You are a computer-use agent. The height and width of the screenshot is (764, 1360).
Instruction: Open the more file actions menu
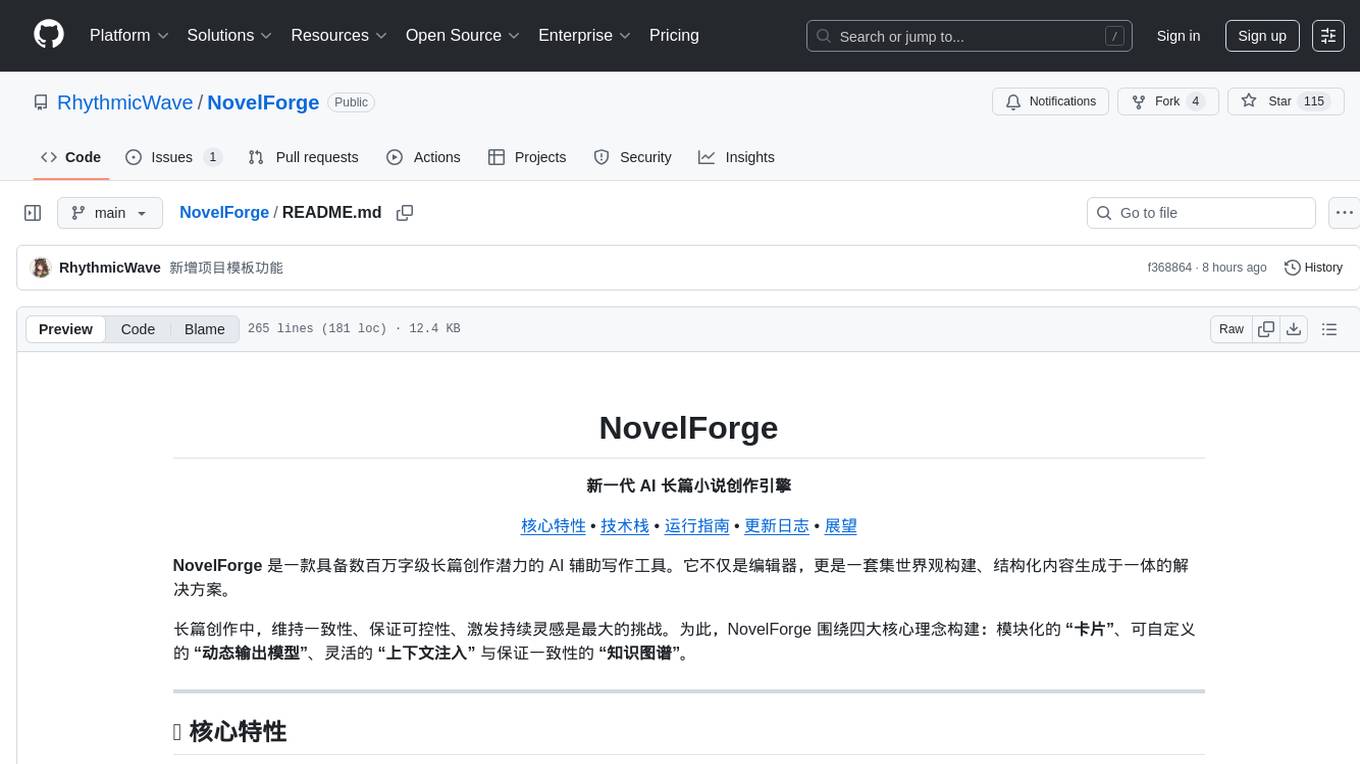pos(1344,213)
